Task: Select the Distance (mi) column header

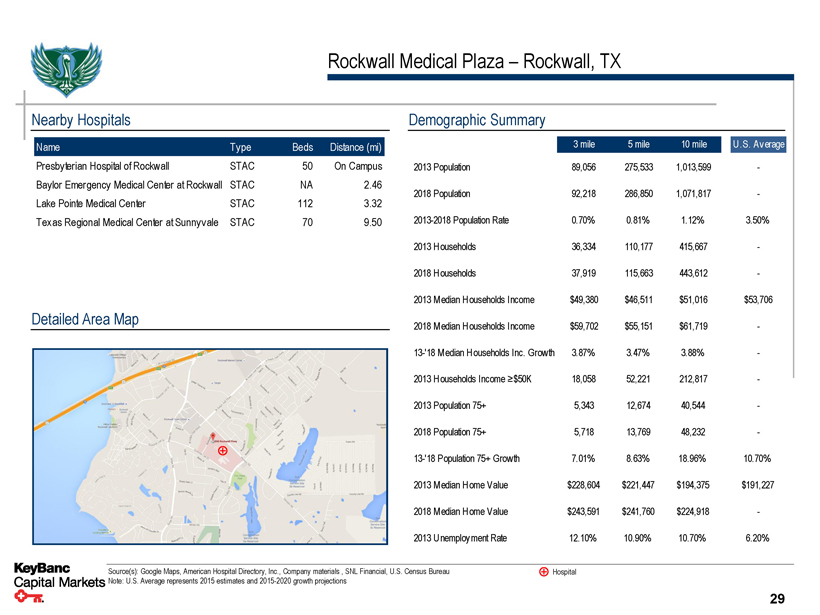Action: tap(356, 148)
